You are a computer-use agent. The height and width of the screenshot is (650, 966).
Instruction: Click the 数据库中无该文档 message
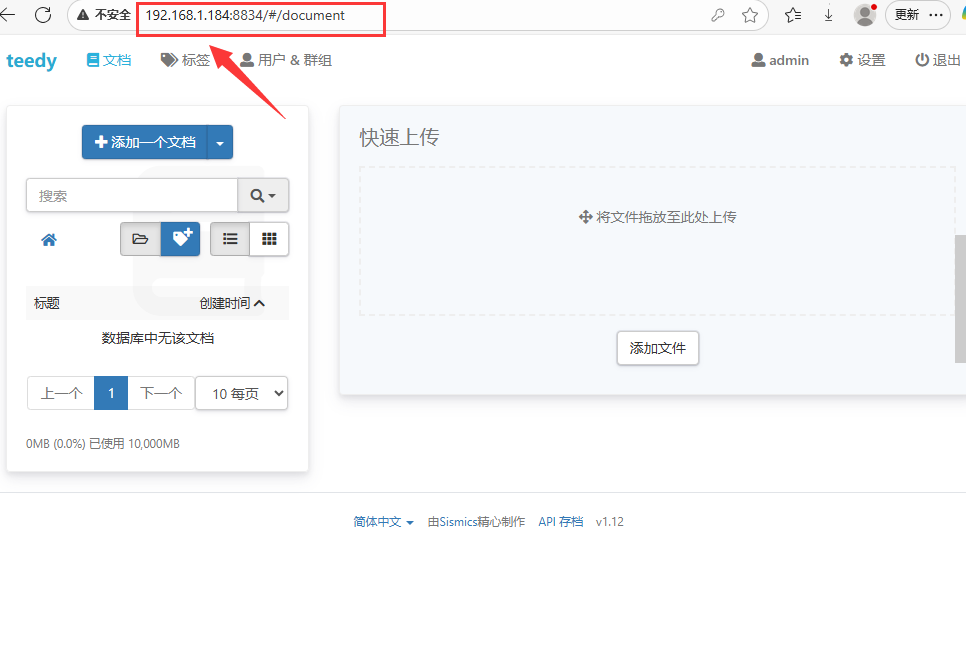click(x=158, y=338)
